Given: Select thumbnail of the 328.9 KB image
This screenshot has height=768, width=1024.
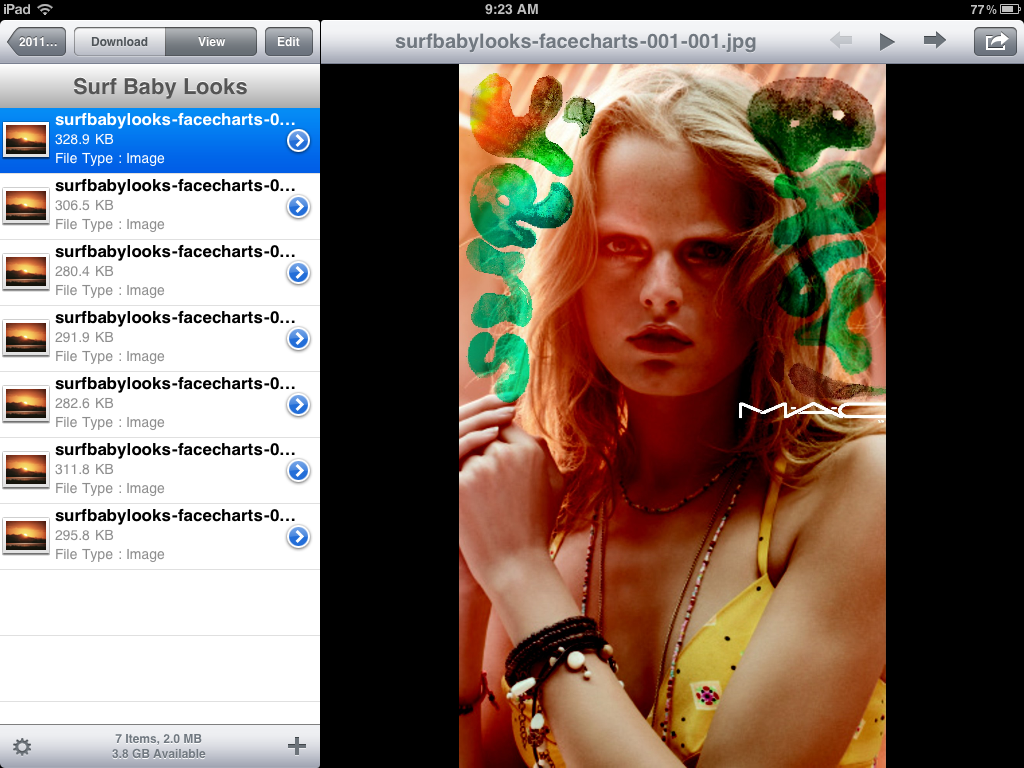Looking at the screenshot, I should click(x=26, y=140).
